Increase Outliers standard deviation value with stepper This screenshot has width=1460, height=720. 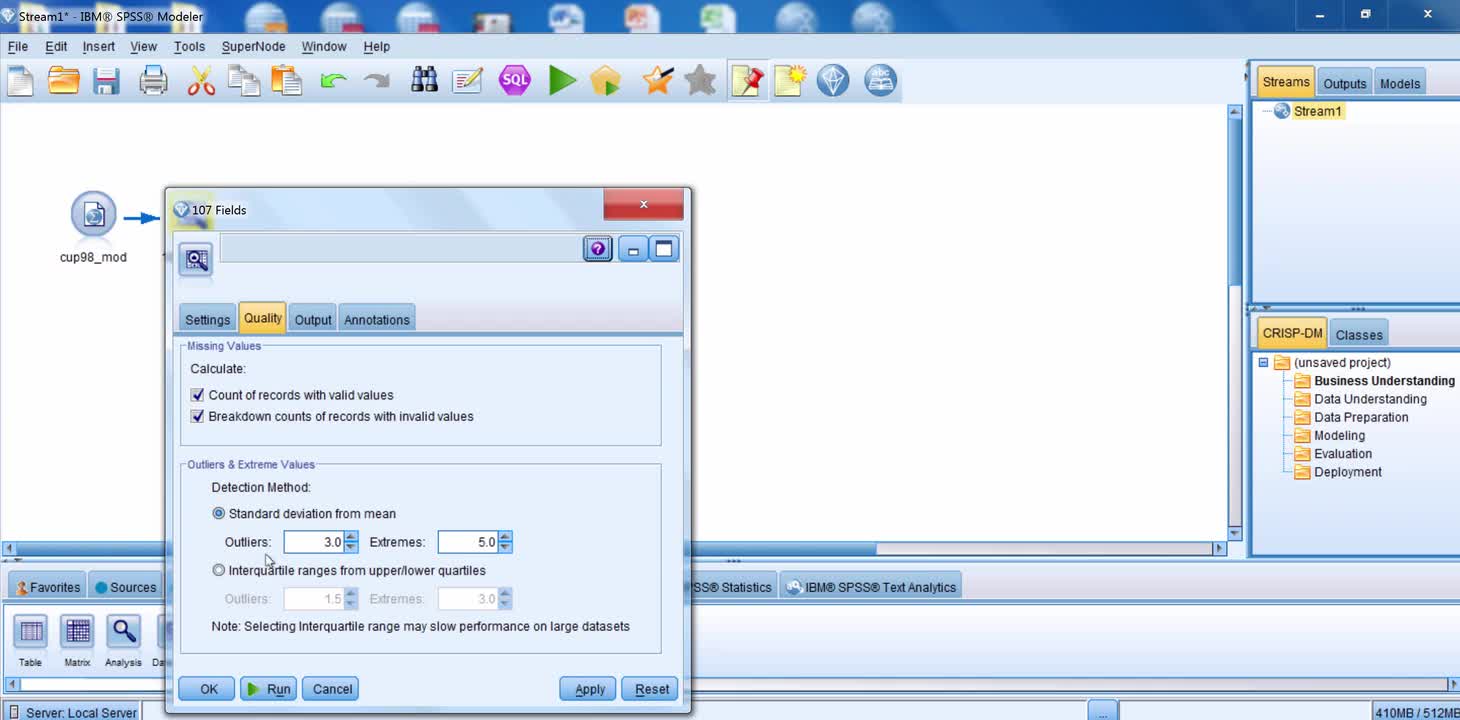(351, 537)
